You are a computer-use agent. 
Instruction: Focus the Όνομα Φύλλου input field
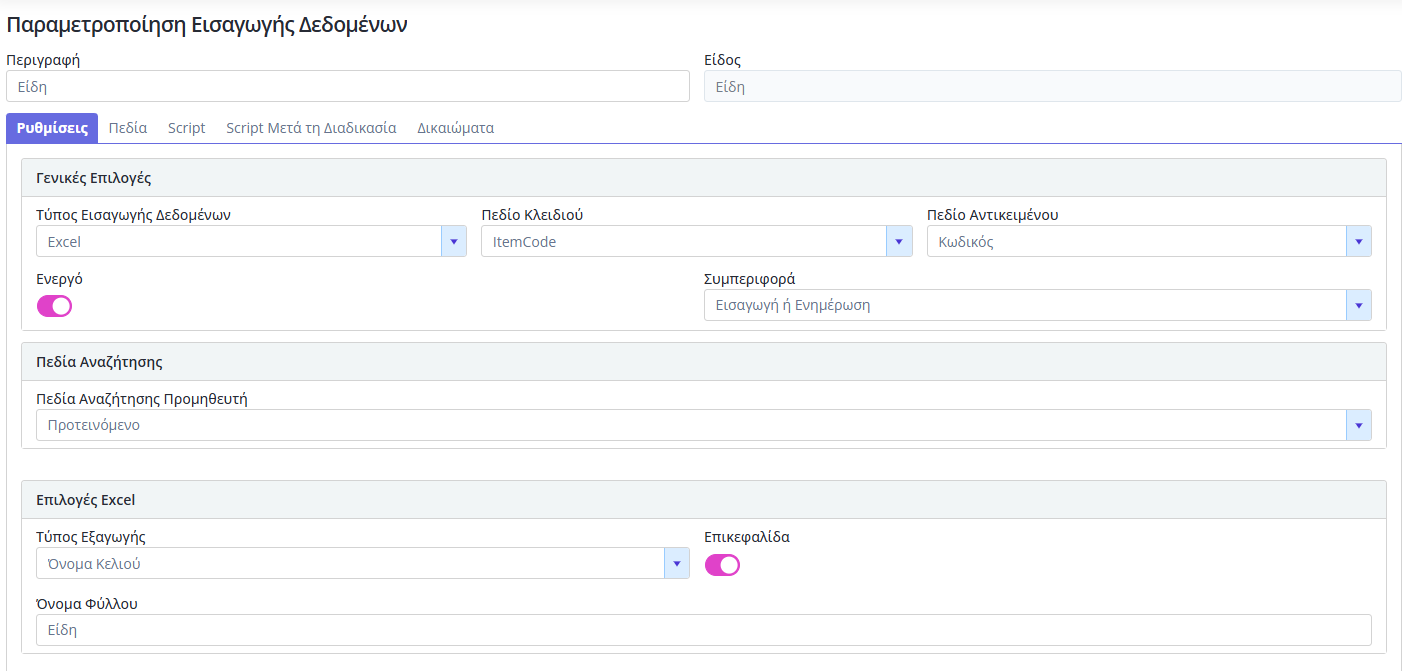tap(703, 630)
